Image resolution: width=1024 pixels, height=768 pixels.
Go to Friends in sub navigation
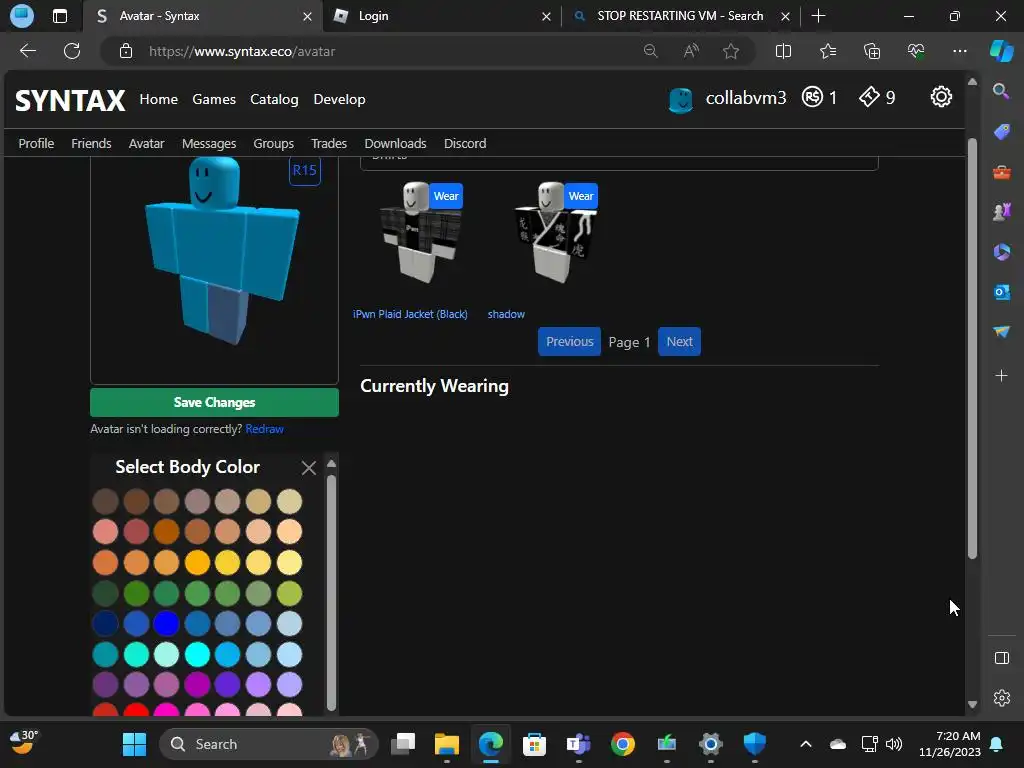(91, 143)
